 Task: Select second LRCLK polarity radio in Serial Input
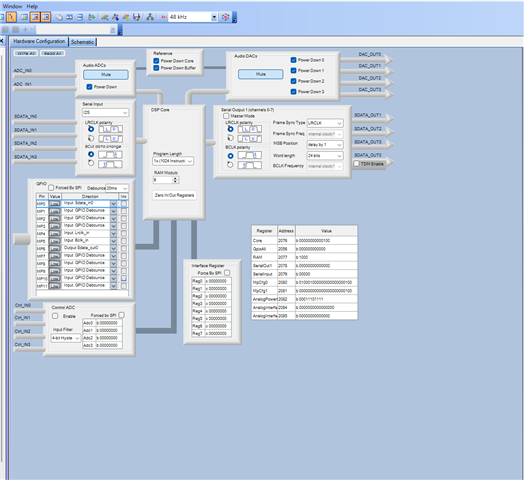pyautogui.click(x=91, y=138)
